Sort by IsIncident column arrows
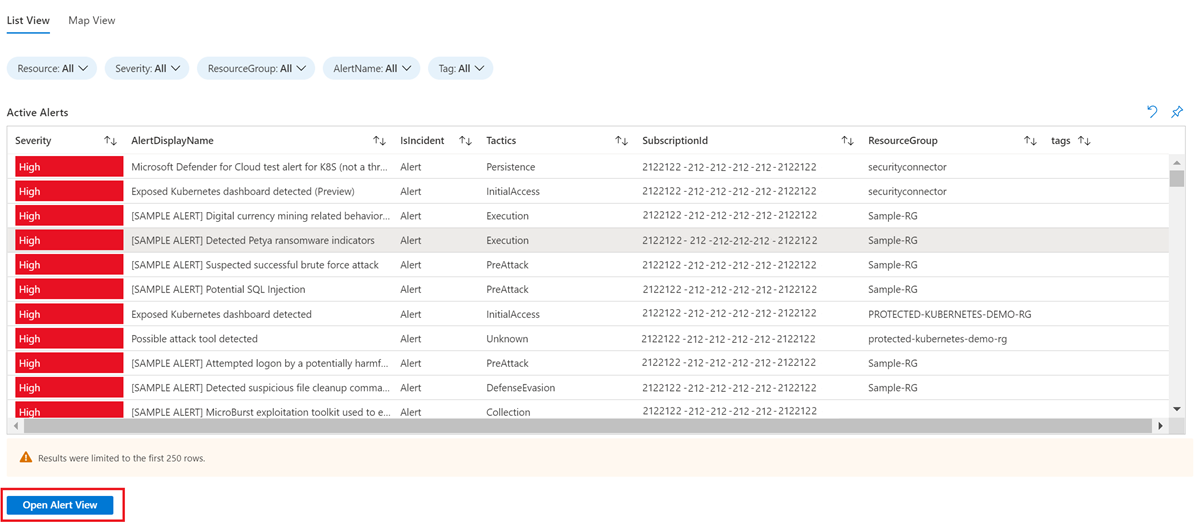Screen dimensions: 1200x531 [465, 141]
